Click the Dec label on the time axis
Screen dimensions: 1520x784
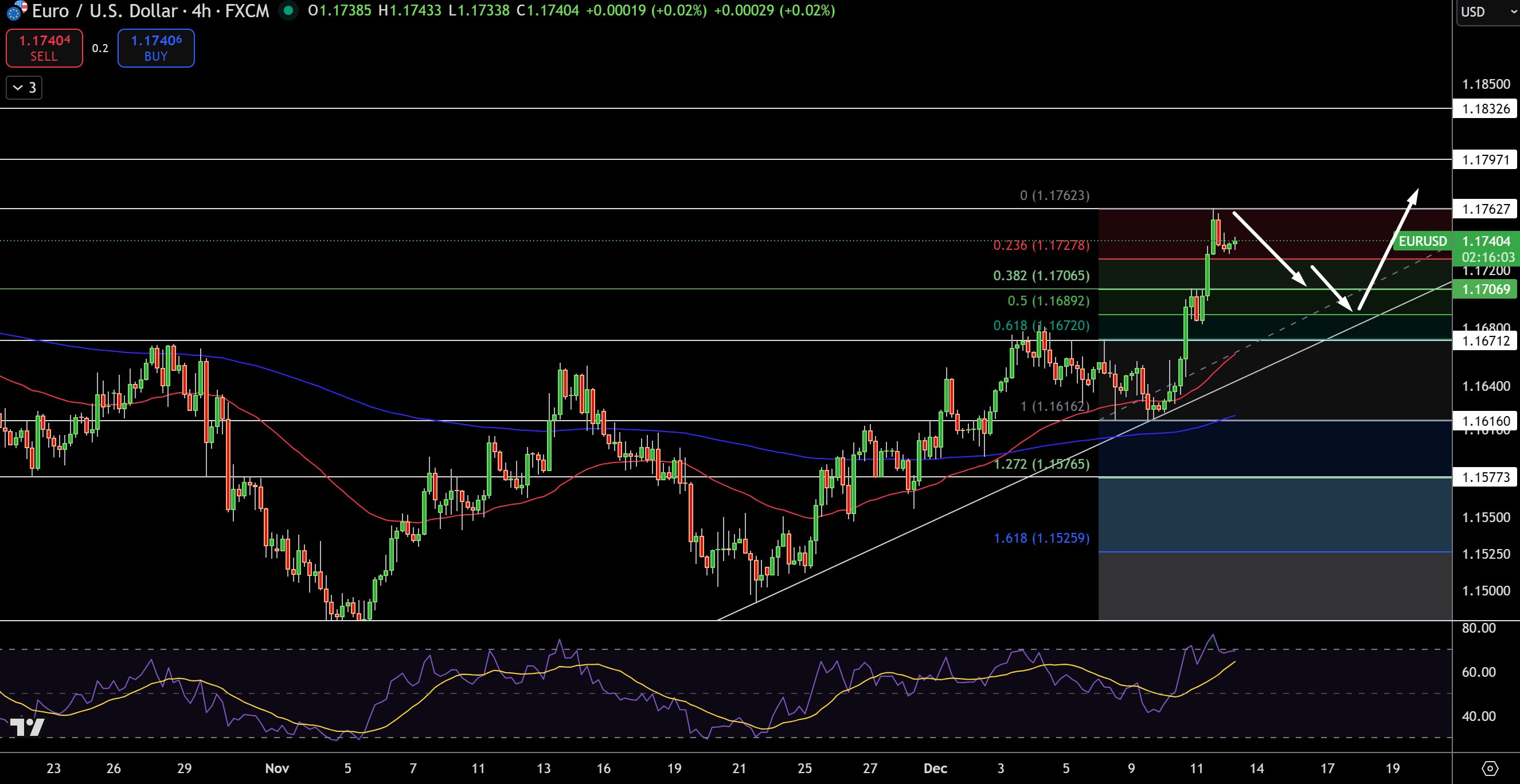935,769
